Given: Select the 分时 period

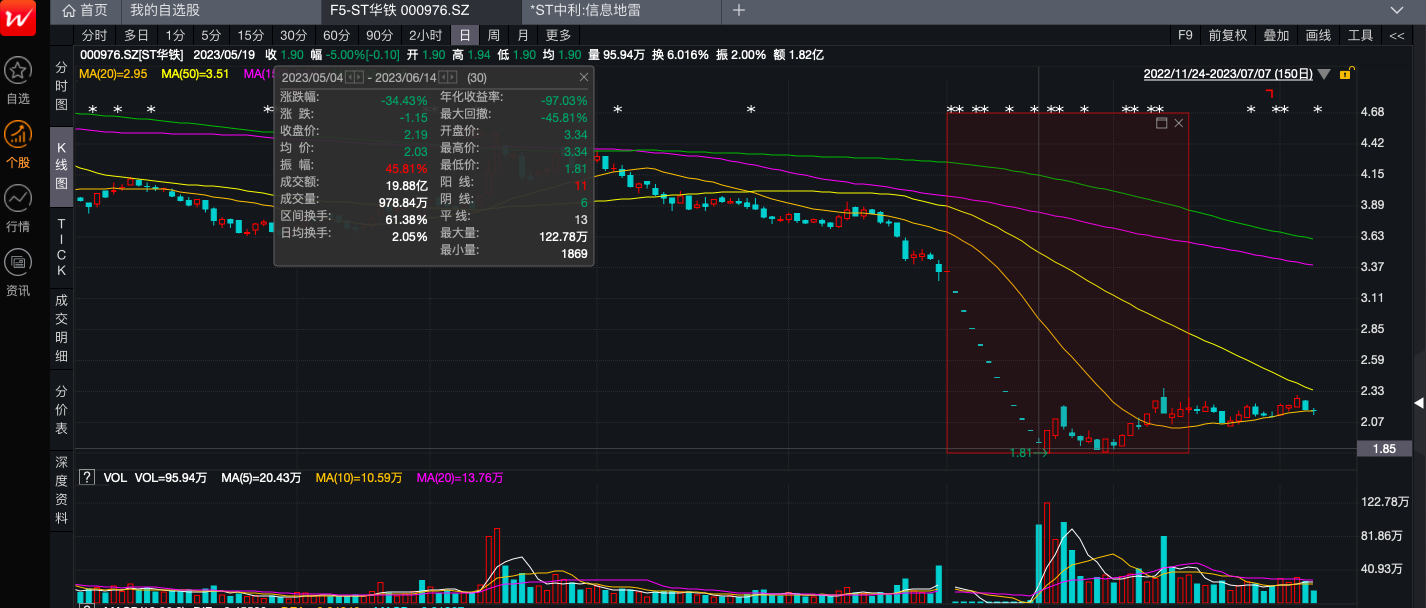Looking at the screenshot, I should tap(94, 35).
